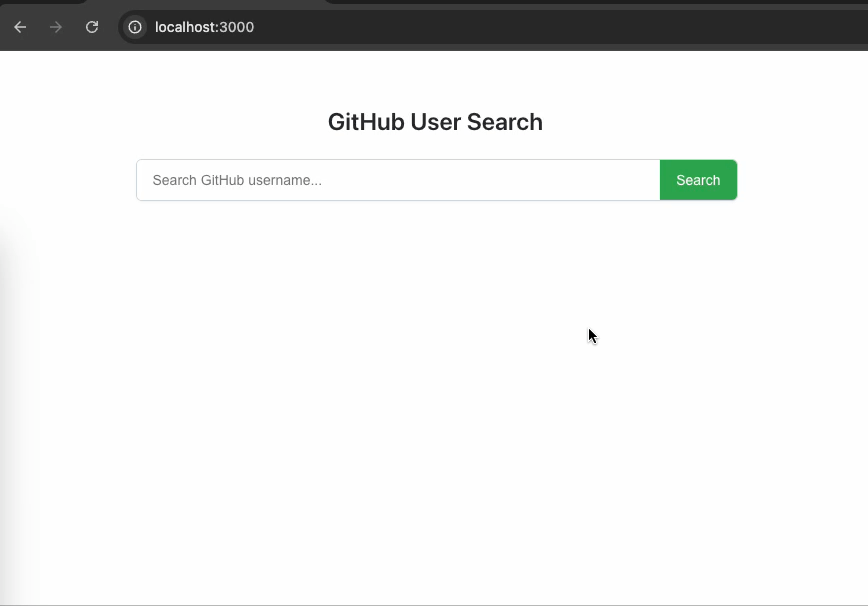Reload the localhost page
Viewport: 868px width, 606px height.
(92, 27)
